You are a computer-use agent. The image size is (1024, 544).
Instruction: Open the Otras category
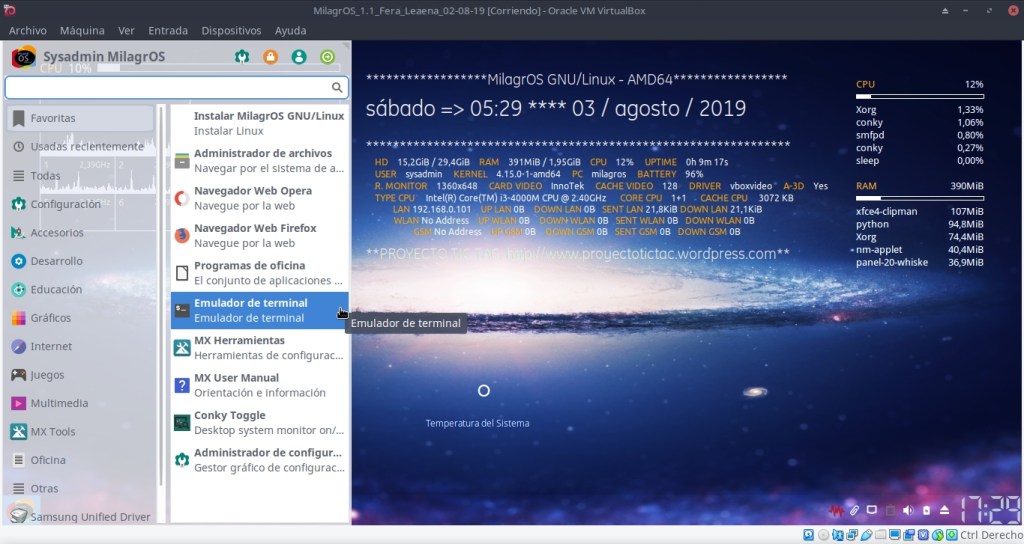[81, 488]
